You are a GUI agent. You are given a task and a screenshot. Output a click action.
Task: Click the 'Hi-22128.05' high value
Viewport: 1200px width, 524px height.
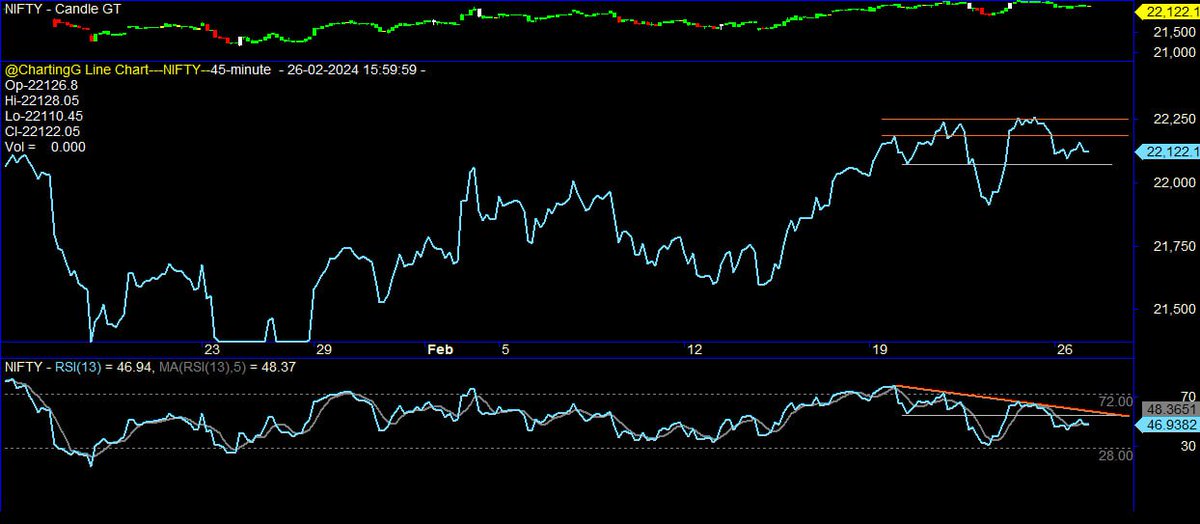point(42,101)
